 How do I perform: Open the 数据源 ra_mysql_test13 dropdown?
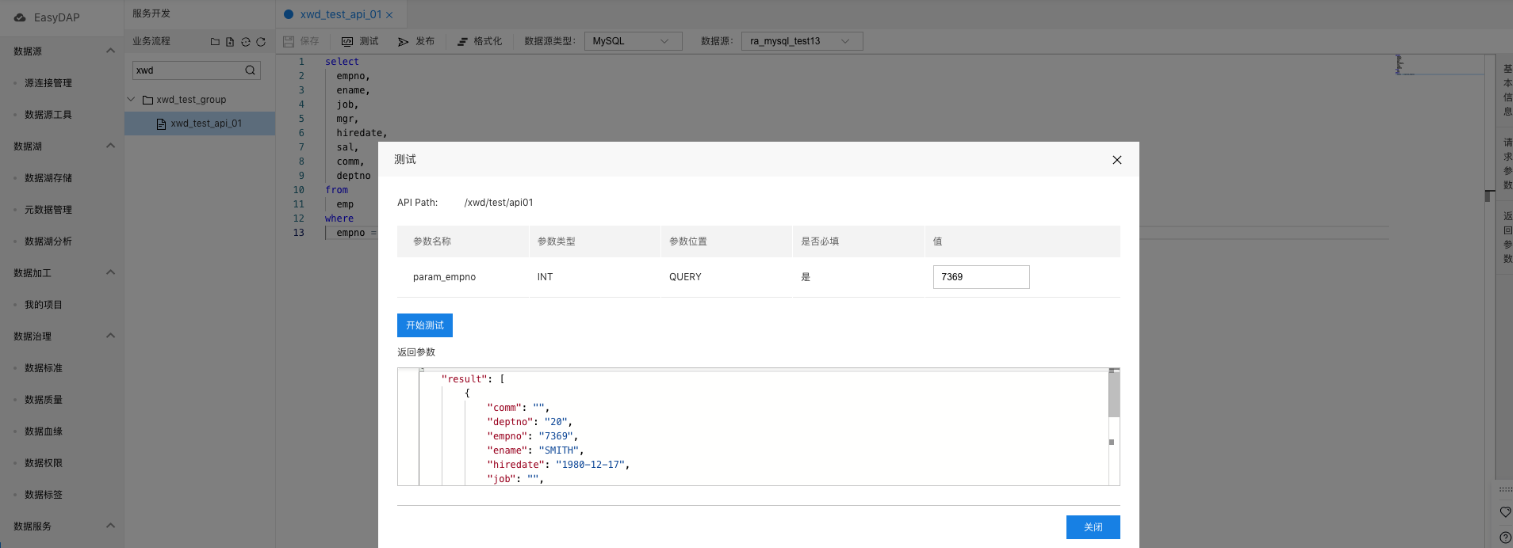(802, 41)
